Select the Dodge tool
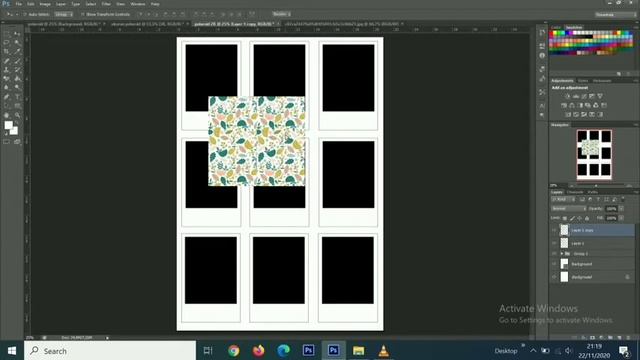640x360 pixels. (x=17, y=87)
